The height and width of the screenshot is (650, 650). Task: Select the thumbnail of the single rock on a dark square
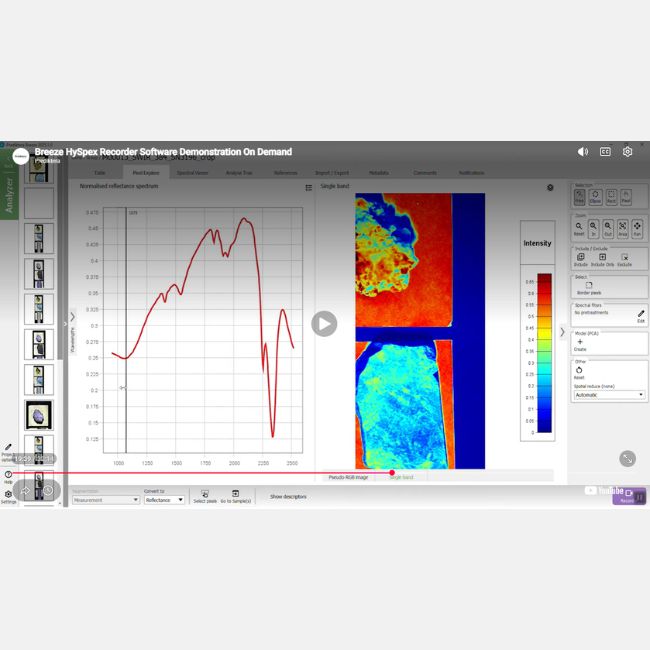39,415
